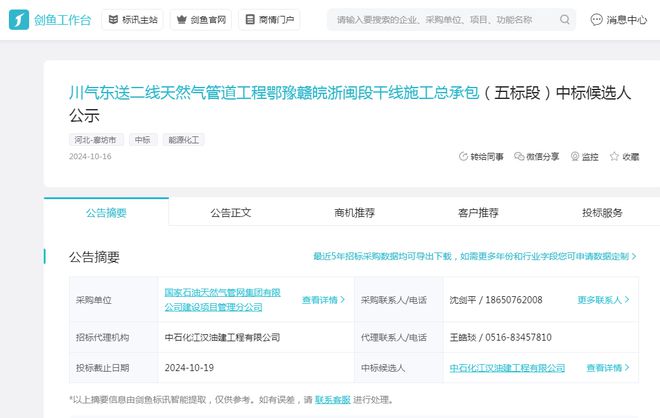Switch to 客户推荐 tab
Viewport: 660px width, 418px height.
click(478, 213)
